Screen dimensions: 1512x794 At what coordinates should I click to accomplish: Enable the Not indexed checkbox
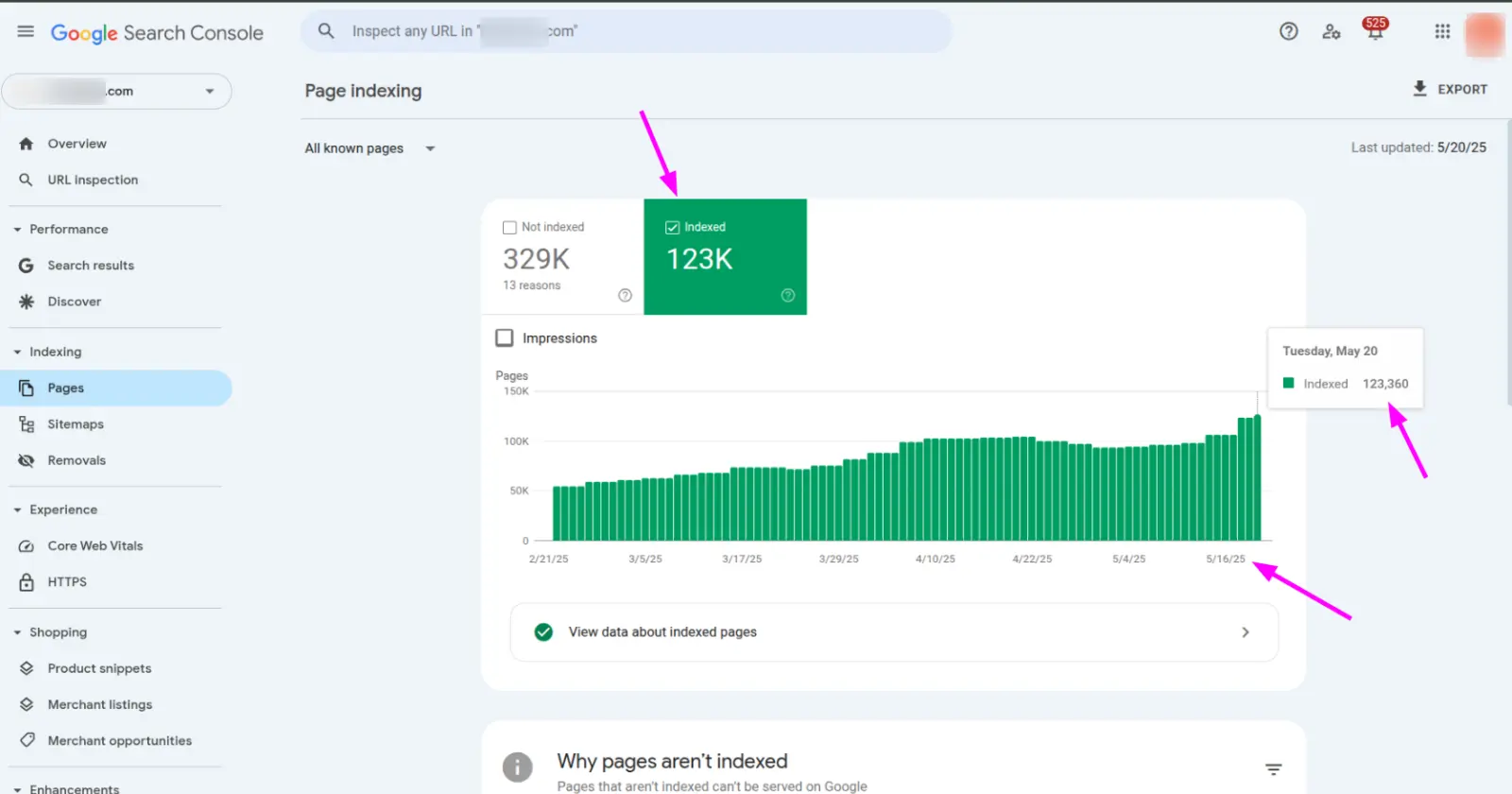[509, 227]
